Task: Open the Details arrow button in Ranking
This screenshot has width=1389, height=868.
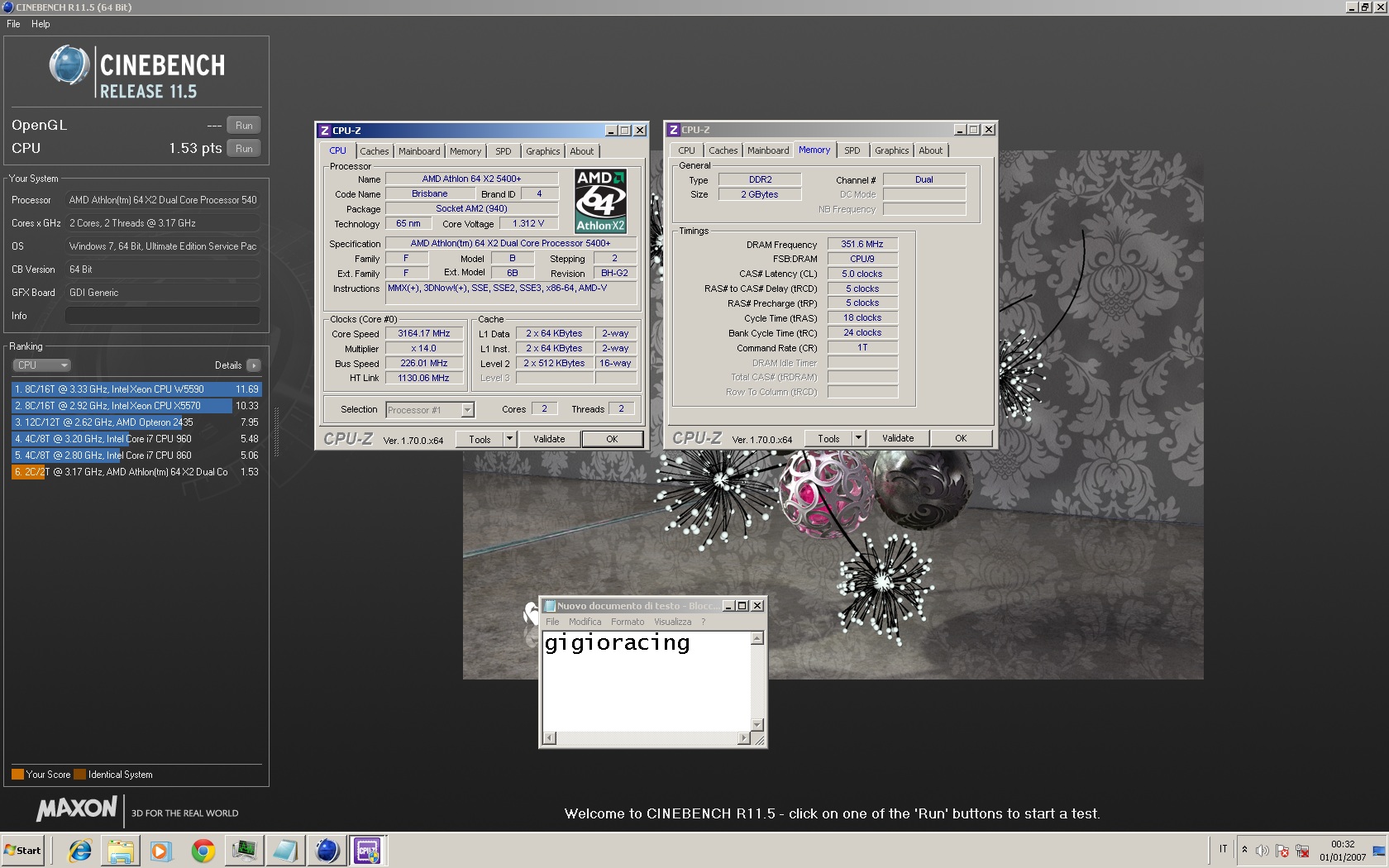Action: click(253, 365)
